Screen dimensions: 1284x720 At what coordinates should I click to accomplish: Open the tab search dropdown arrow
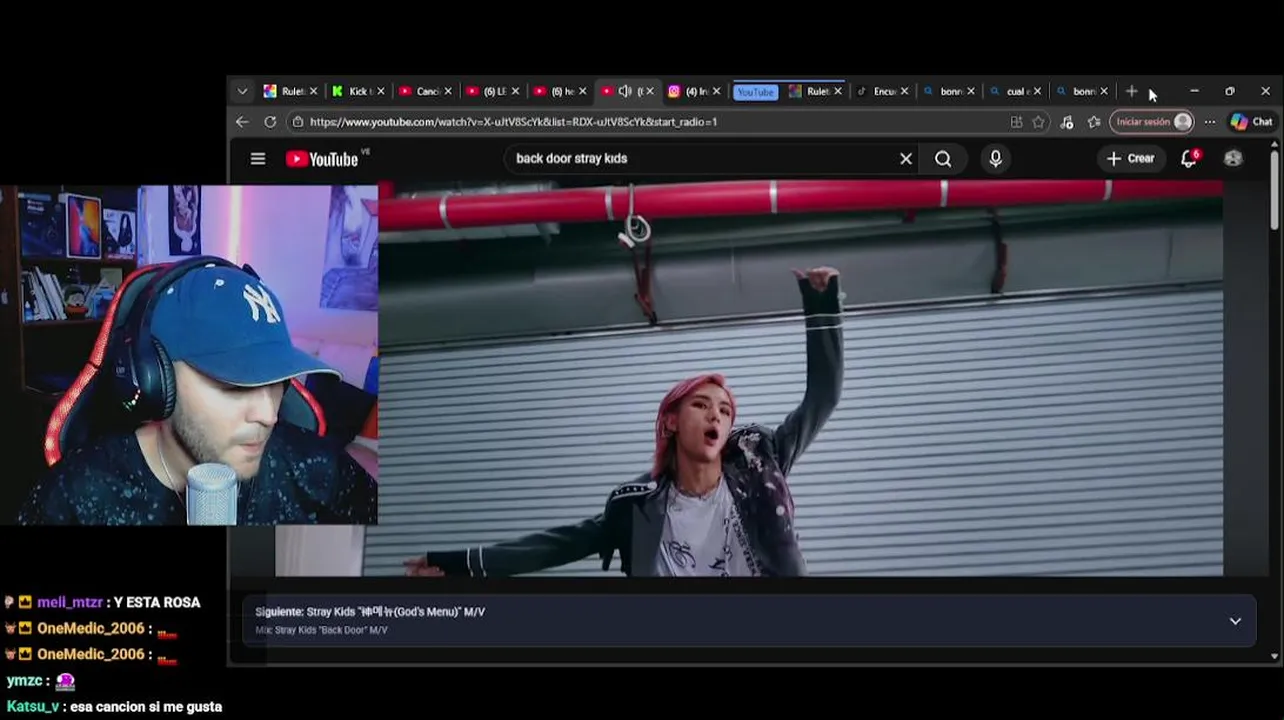click(242, 91)
